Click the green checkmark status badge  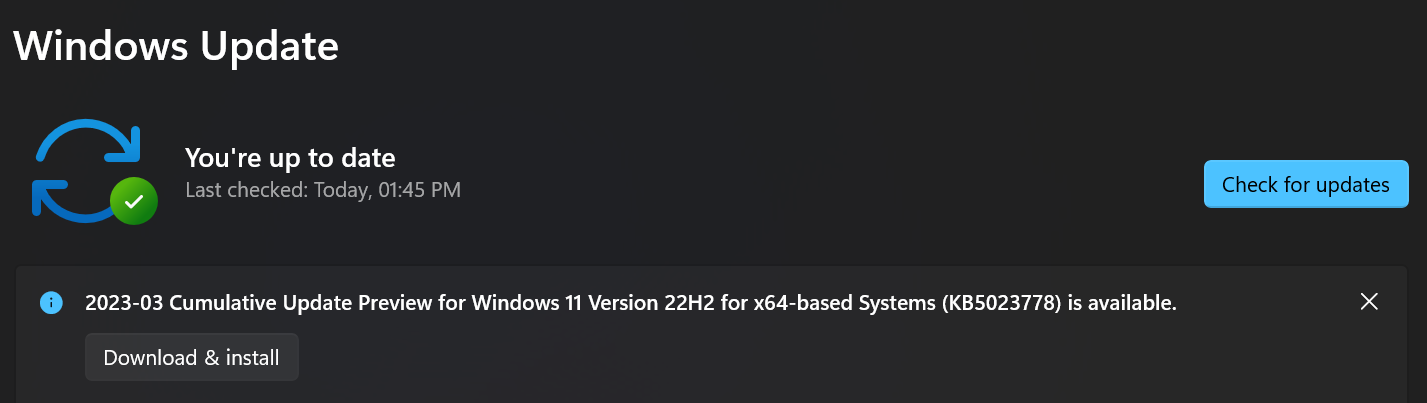[x=134, y=202]
